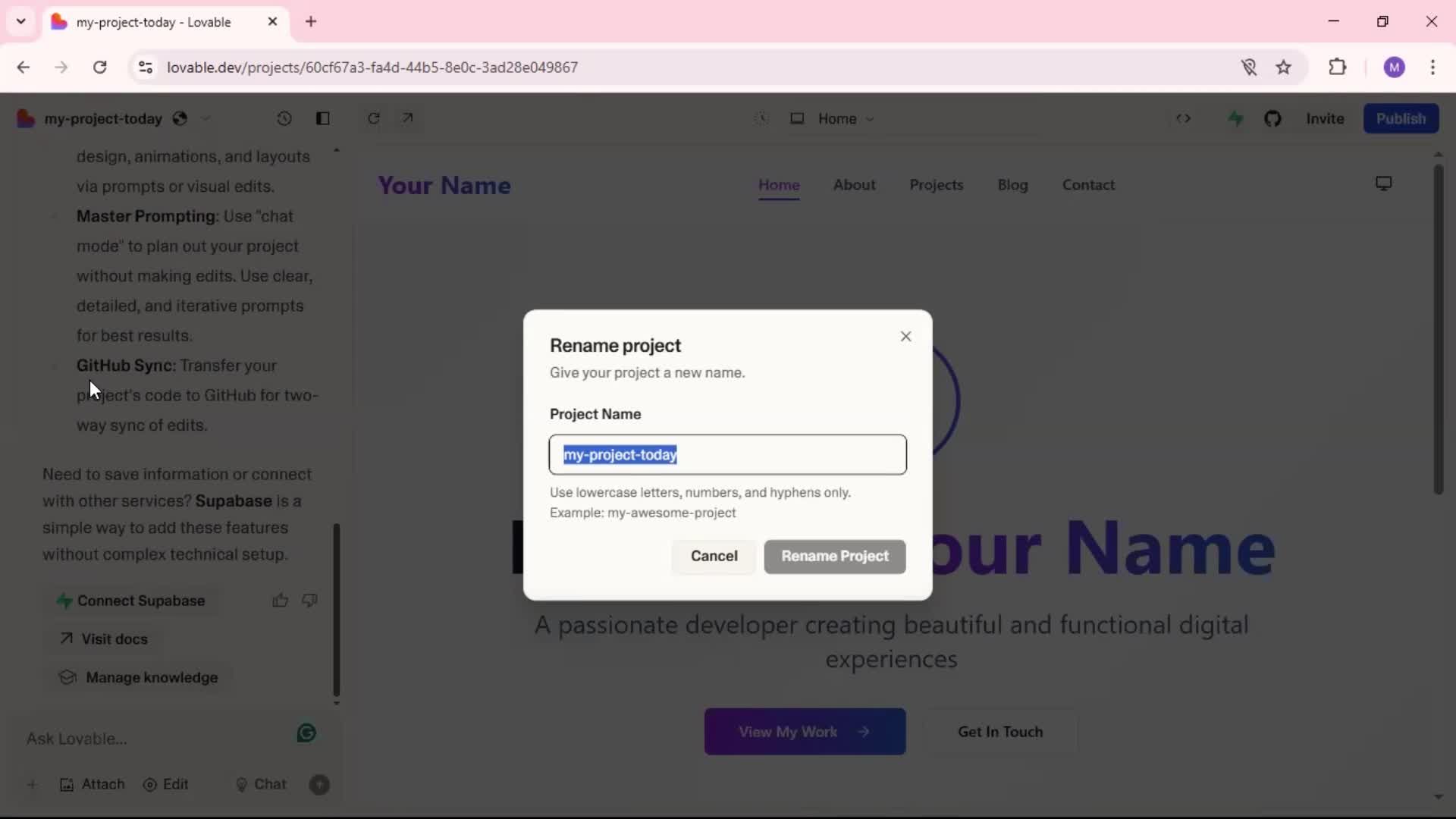Click the browser back arrow
Image resolution: width=1456 pixels, height=819 pixels.
(23, 67)
